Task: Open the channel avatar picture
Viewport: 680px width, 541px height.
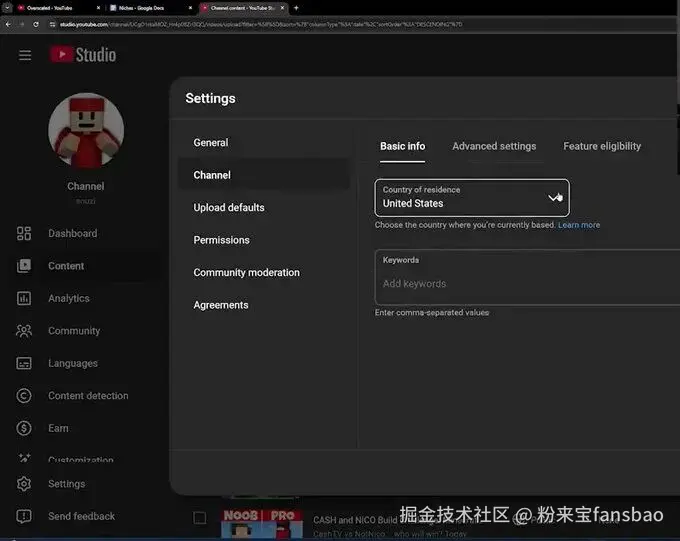Action: coord(86,131)
